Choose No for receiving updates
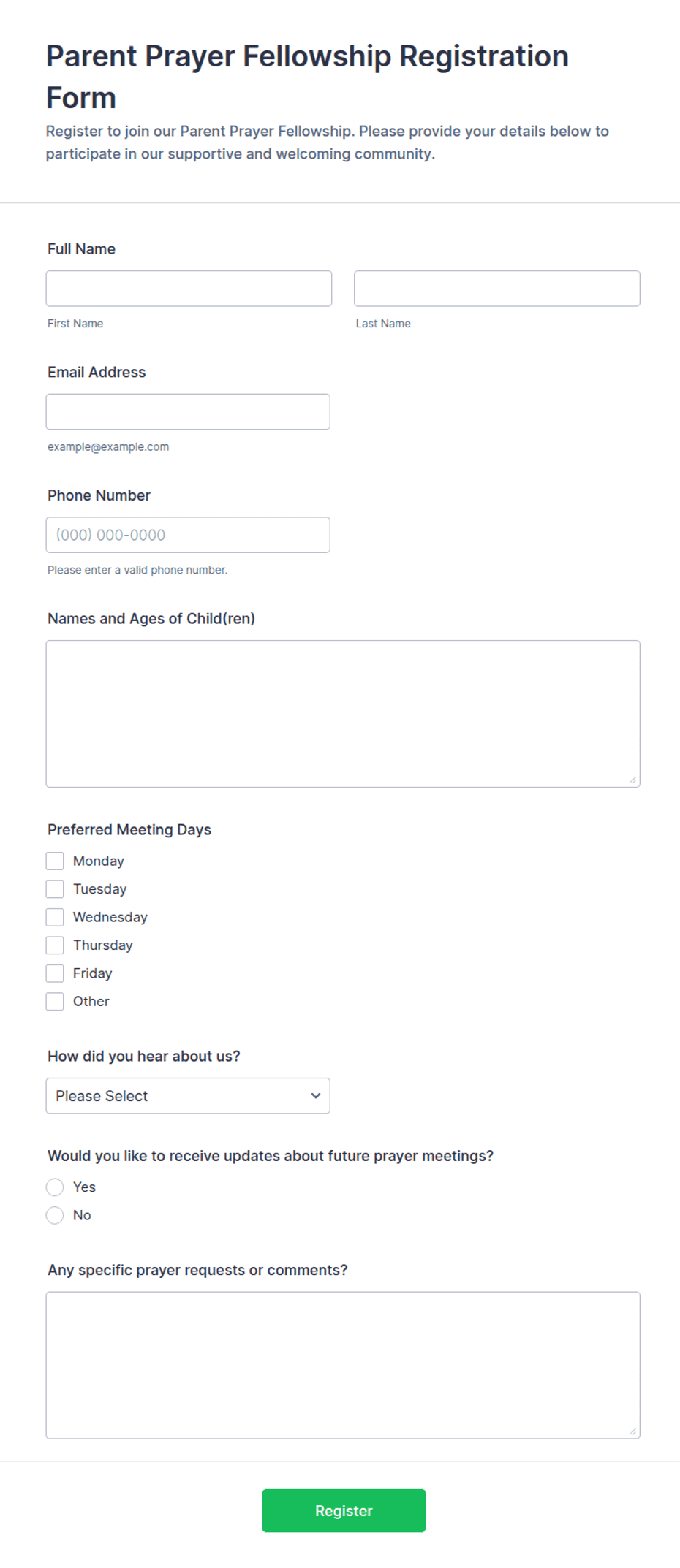 (x=55, y=1215)
